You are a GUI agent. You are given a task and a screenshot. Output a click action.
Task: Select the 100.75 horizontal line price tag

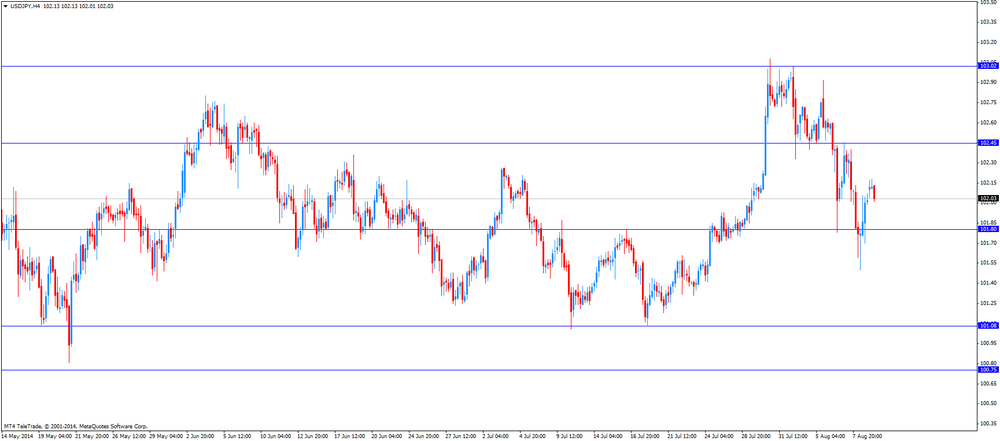pos(988,370)
